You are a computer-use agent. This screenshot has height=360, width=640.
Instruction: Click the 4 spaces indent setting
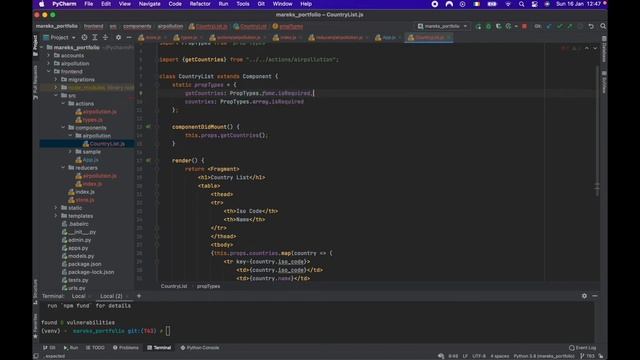(500, 356)
